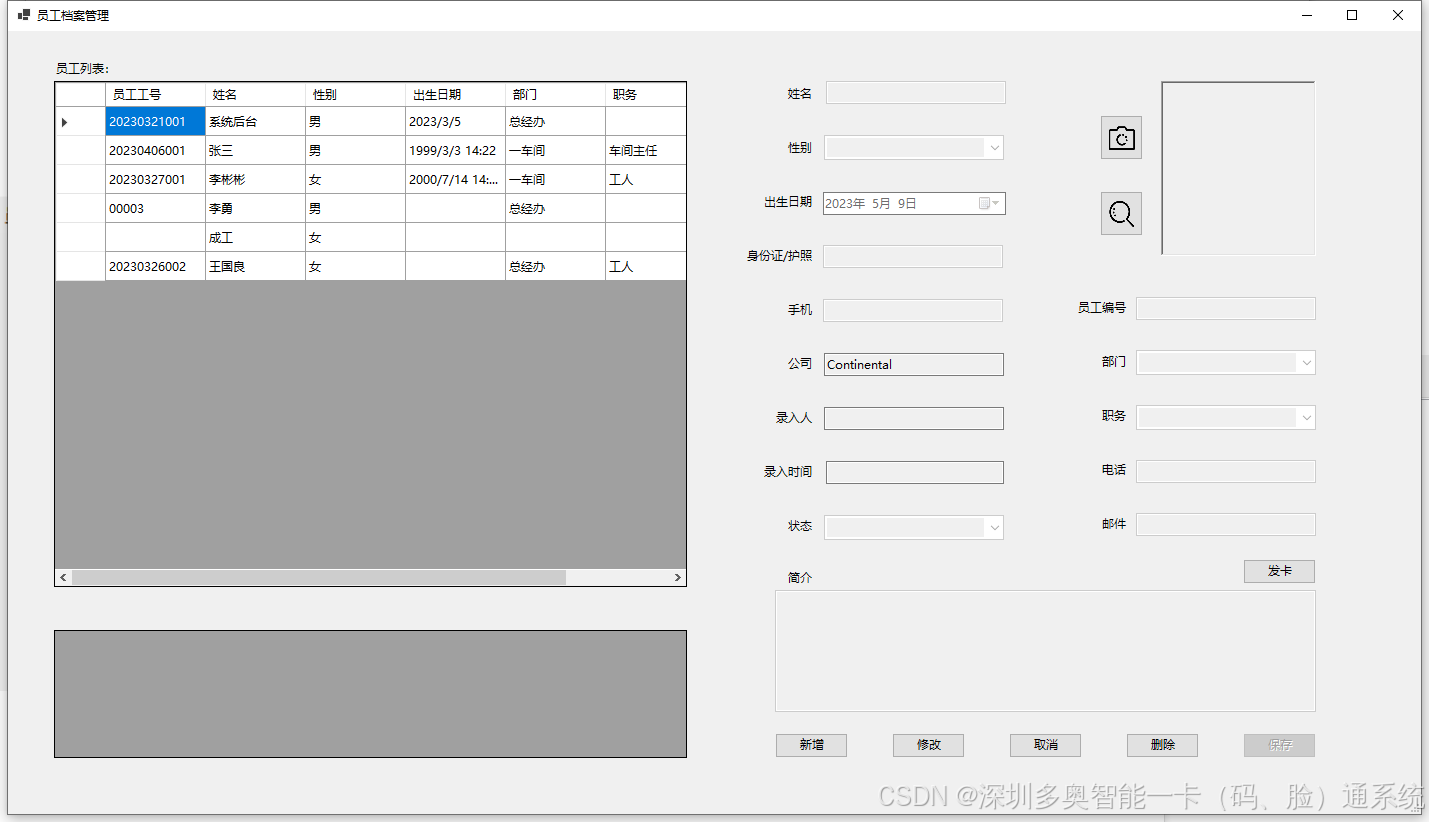Click the 修改 button
Image resolution: width=1429 pixels, height=822 pixels.
[x=928, y=745]
